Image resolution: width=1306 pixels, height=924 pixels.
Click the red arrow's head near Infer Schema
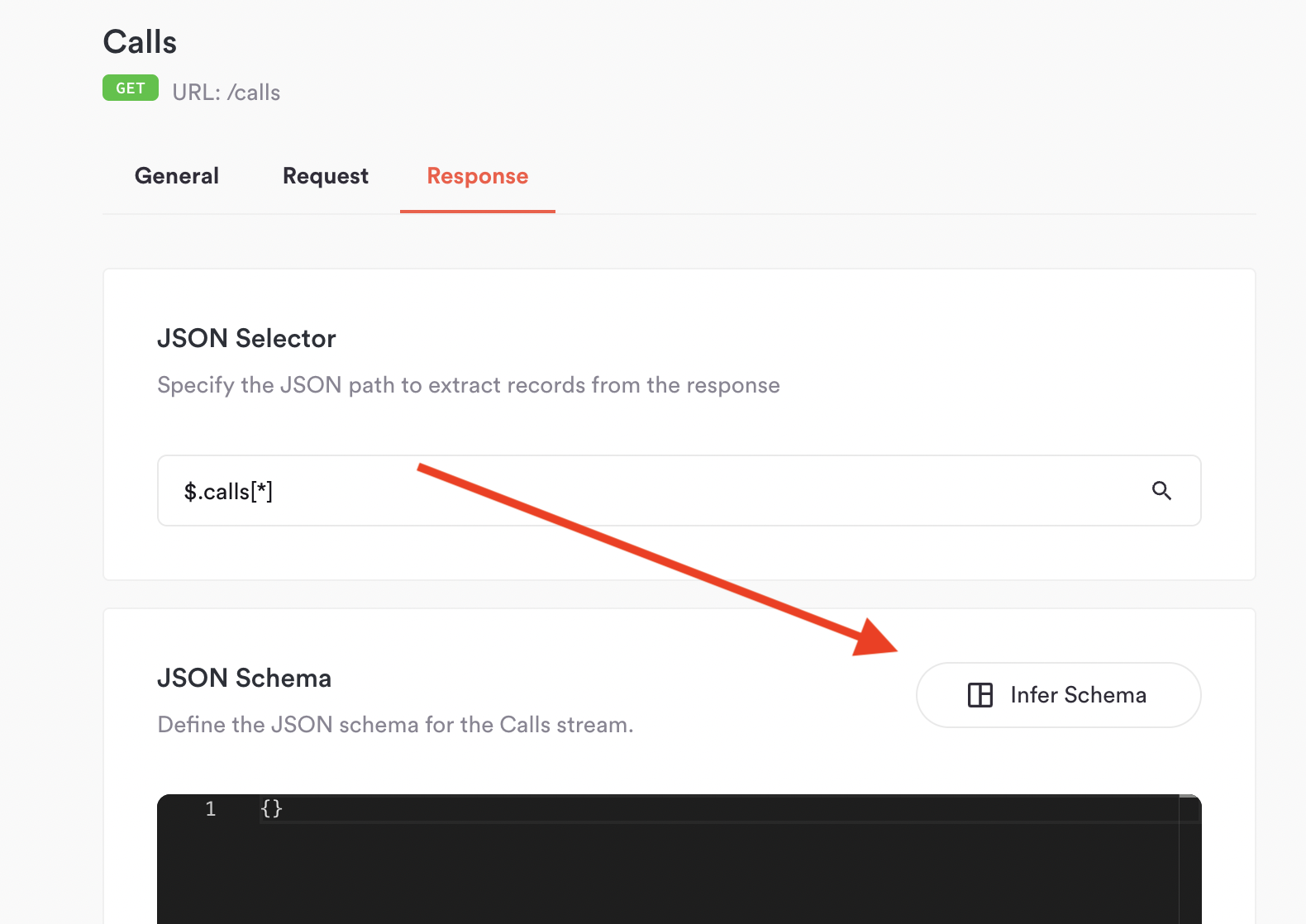click(876, 637)
